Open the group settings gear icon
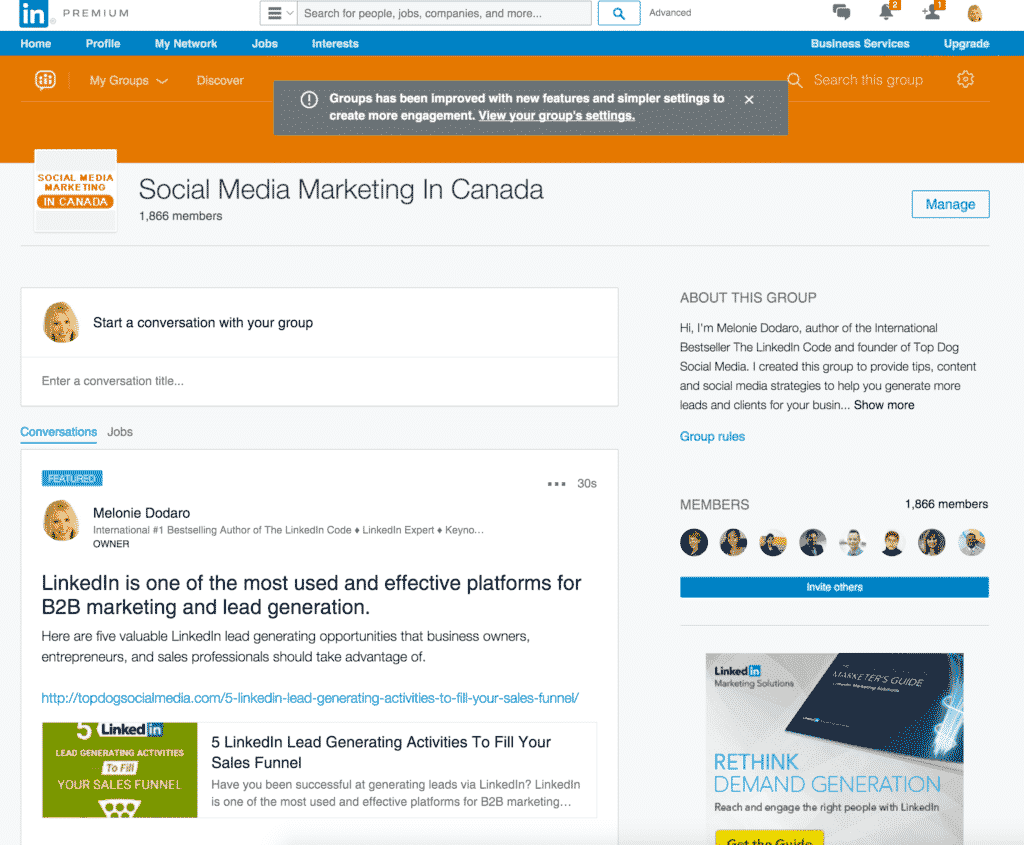This screenshot has width=1024, height=845. [965, 80]
